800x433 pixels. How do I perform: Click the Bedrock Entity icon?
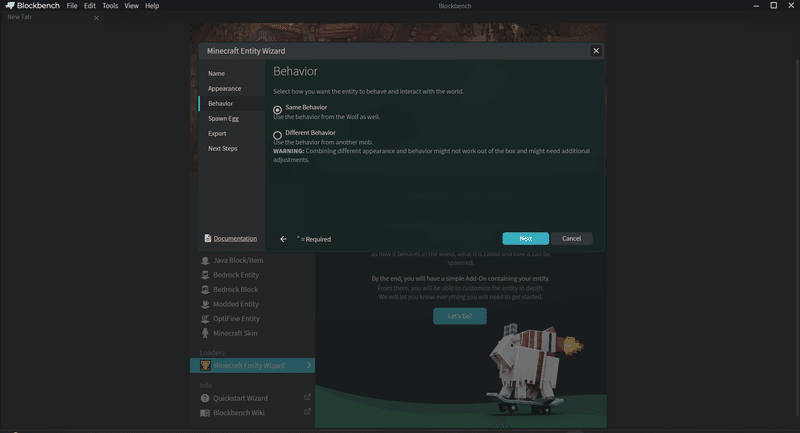pos(205,275)
